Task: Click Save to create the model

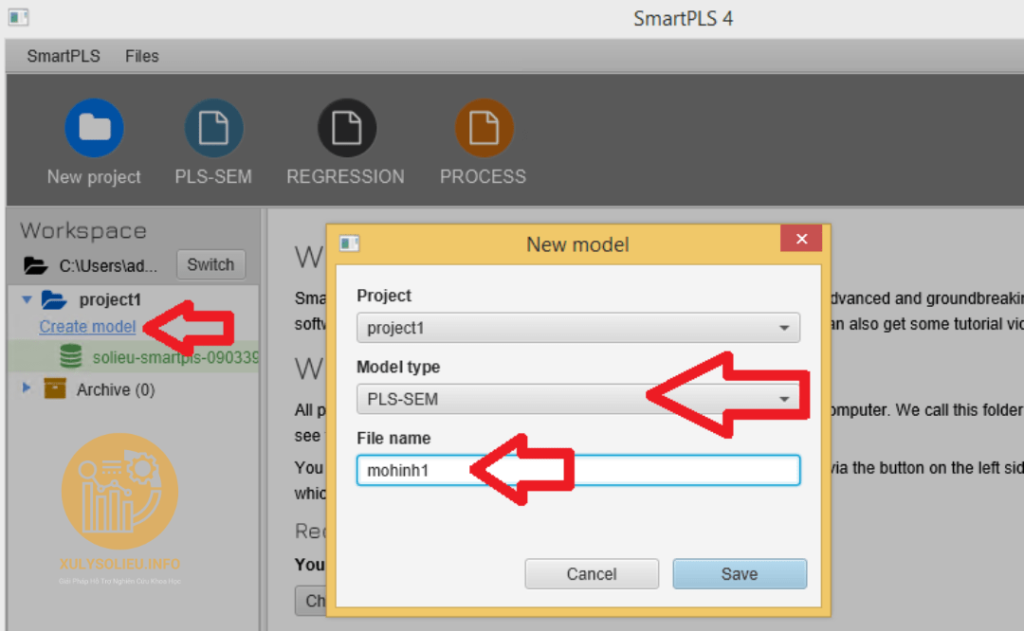Action: pos(739,574)
